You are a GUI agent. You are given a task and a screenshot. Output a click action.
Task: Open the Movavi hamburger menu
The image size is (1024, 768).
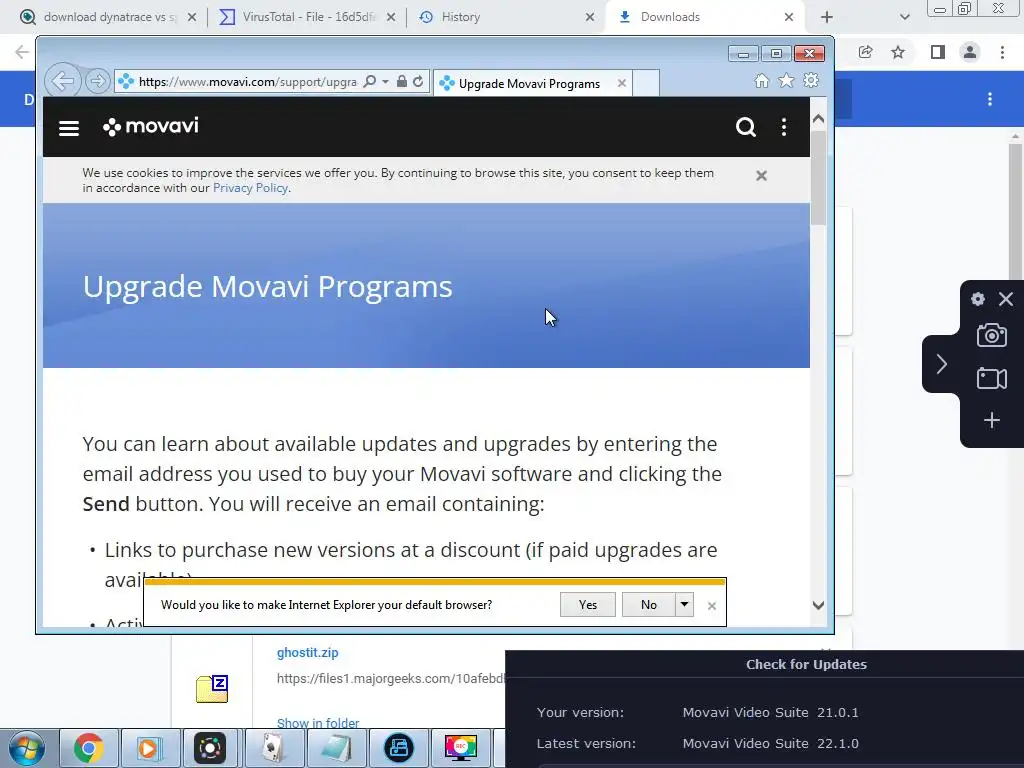[x=69, y=128]
